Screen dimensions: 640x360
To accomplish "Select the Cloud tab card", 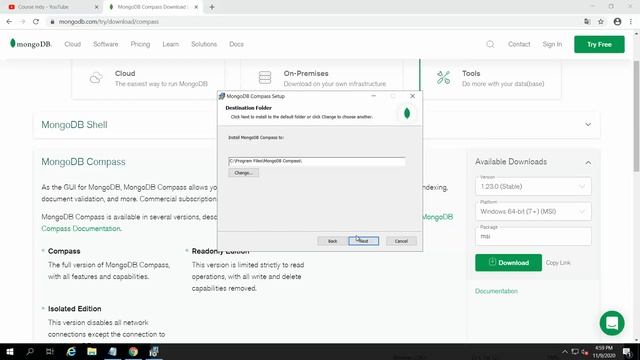I will (x=148, y=78).
